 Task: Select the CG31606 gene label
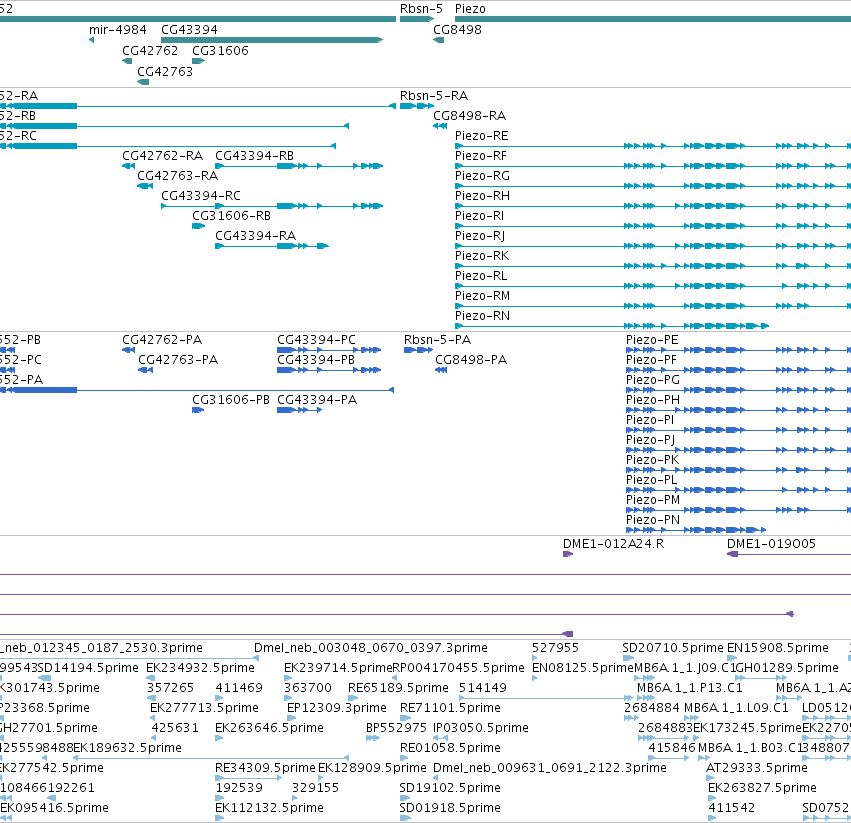pos(220,50)
